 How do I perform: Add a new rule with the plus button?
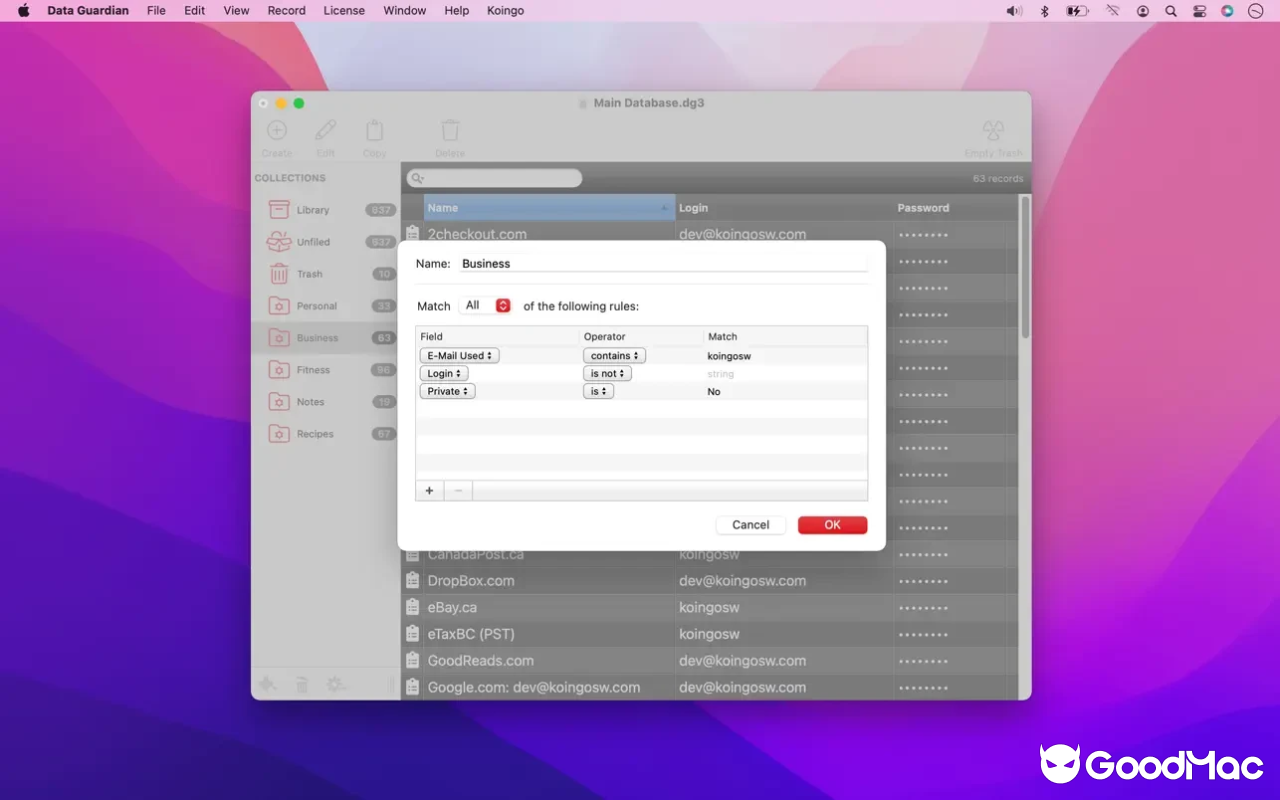point(429,490)
